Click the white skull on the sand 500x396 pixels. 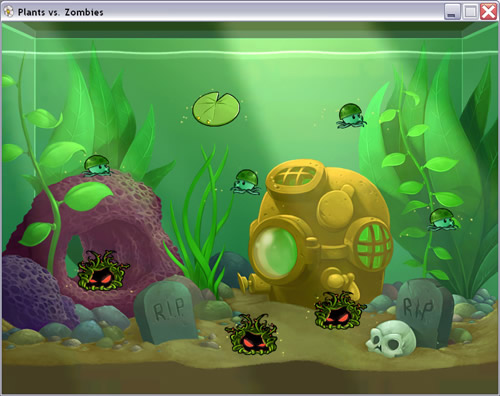[x=391, y=338]
